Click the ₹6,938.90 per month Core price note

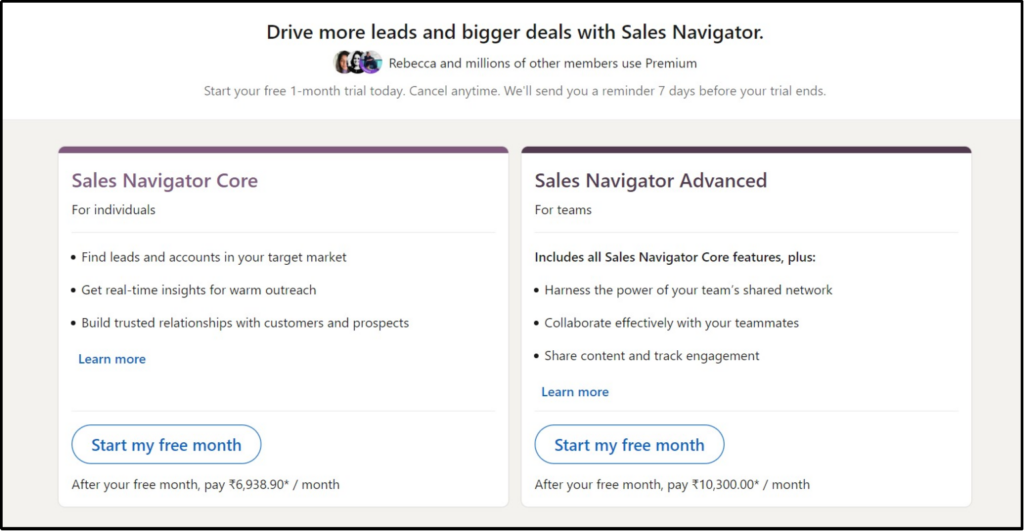point(205,485)
